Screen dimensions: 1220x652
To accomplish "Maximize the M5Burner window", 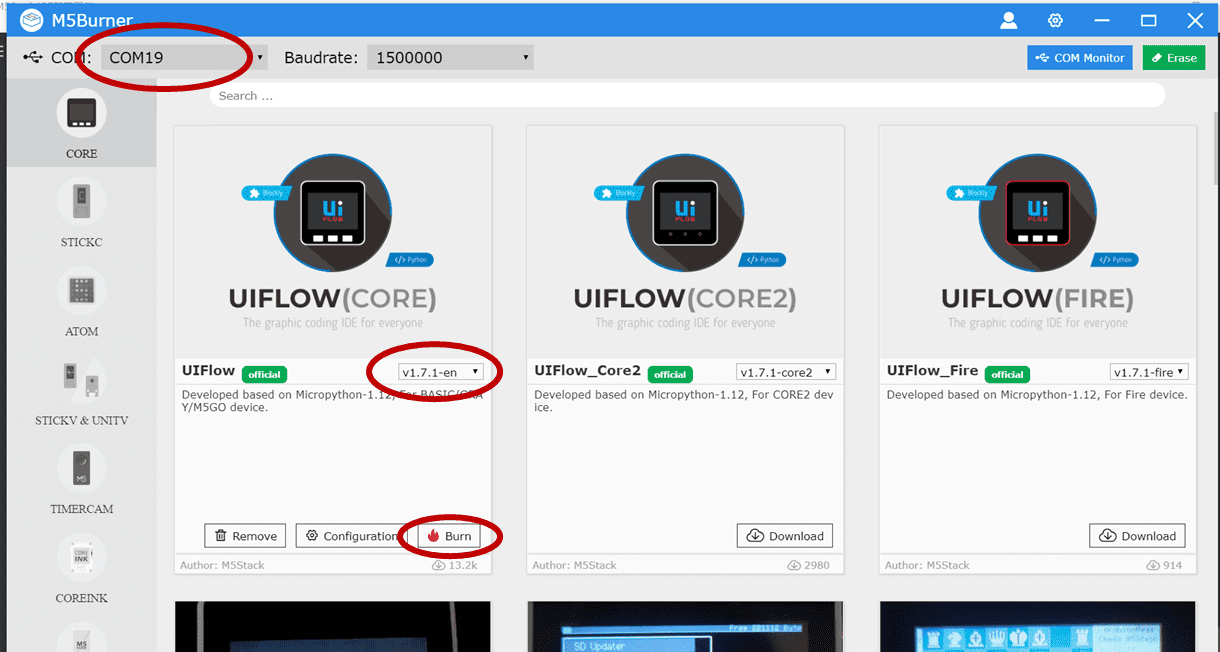I will 1148,20.
